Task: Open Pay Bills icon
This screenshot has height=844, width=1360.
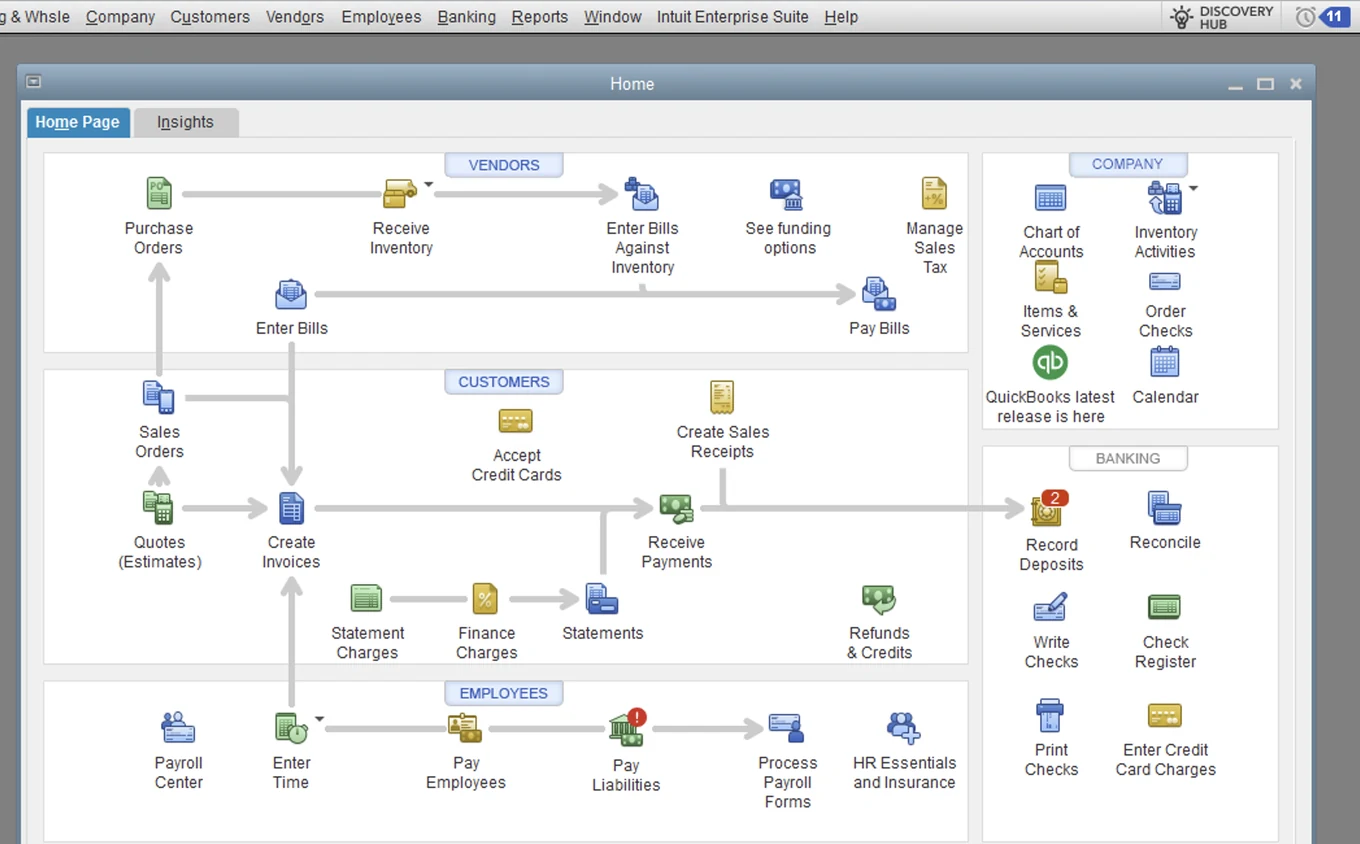Action: 879,294
